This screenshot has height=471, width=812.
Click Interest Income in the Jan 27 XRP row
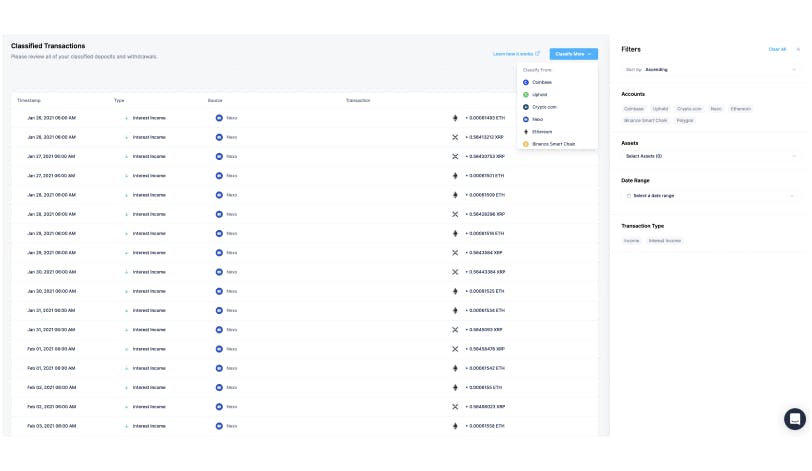tap(149, 156)
